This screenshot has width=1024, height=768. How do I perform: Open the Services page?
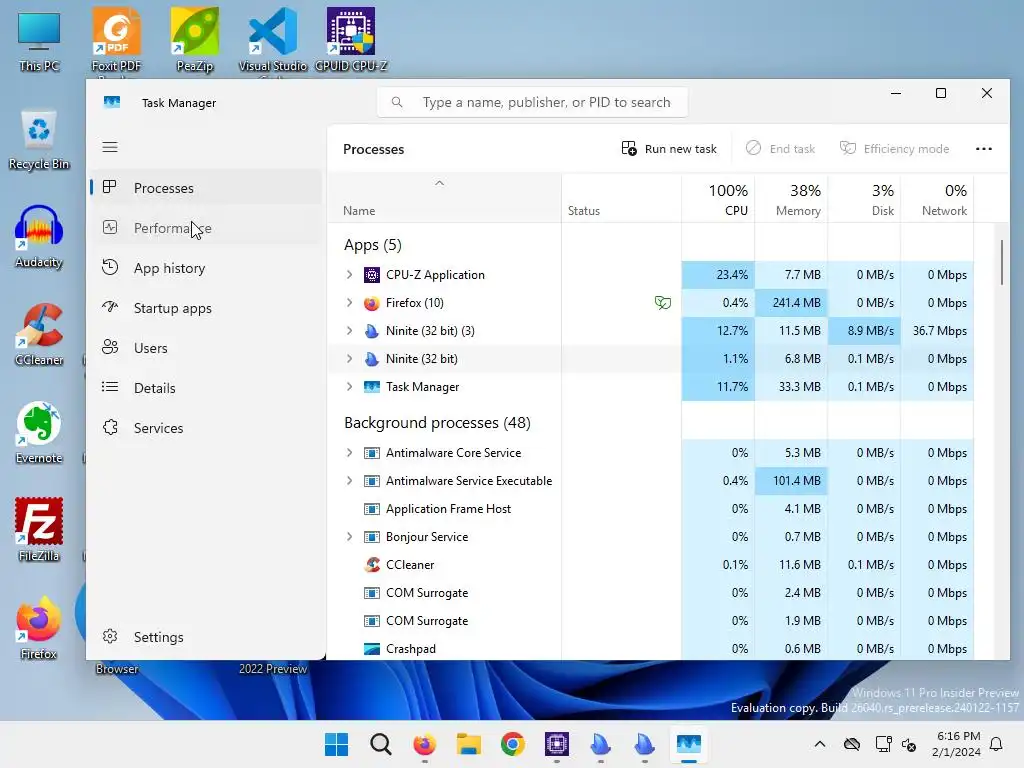tap(206, 428)
